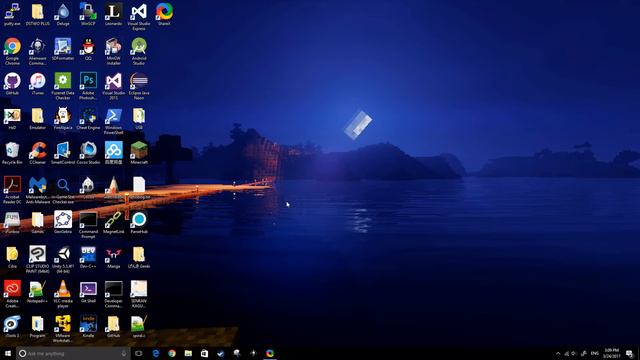Launch the Command Prompt shortcut
The width and height of the screenshot is (640, 360).
(88, 225)
